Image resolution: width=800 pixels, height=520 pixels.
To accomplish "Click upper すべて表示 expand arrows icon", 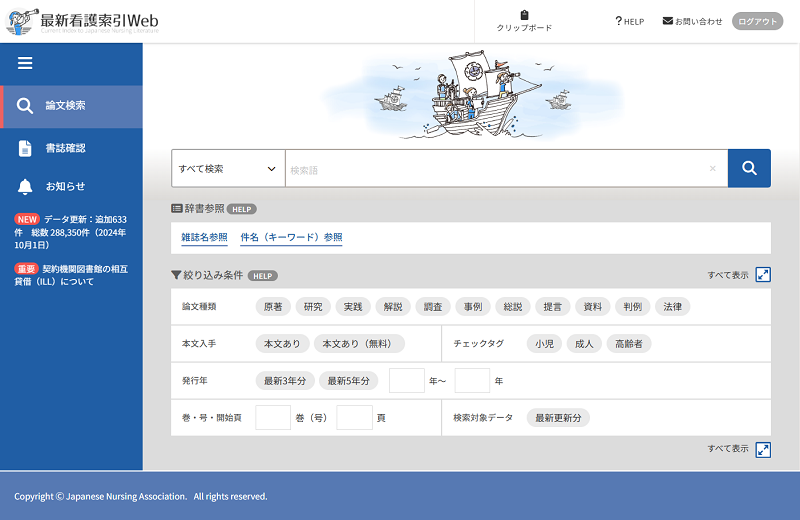I will pos(763,275).
